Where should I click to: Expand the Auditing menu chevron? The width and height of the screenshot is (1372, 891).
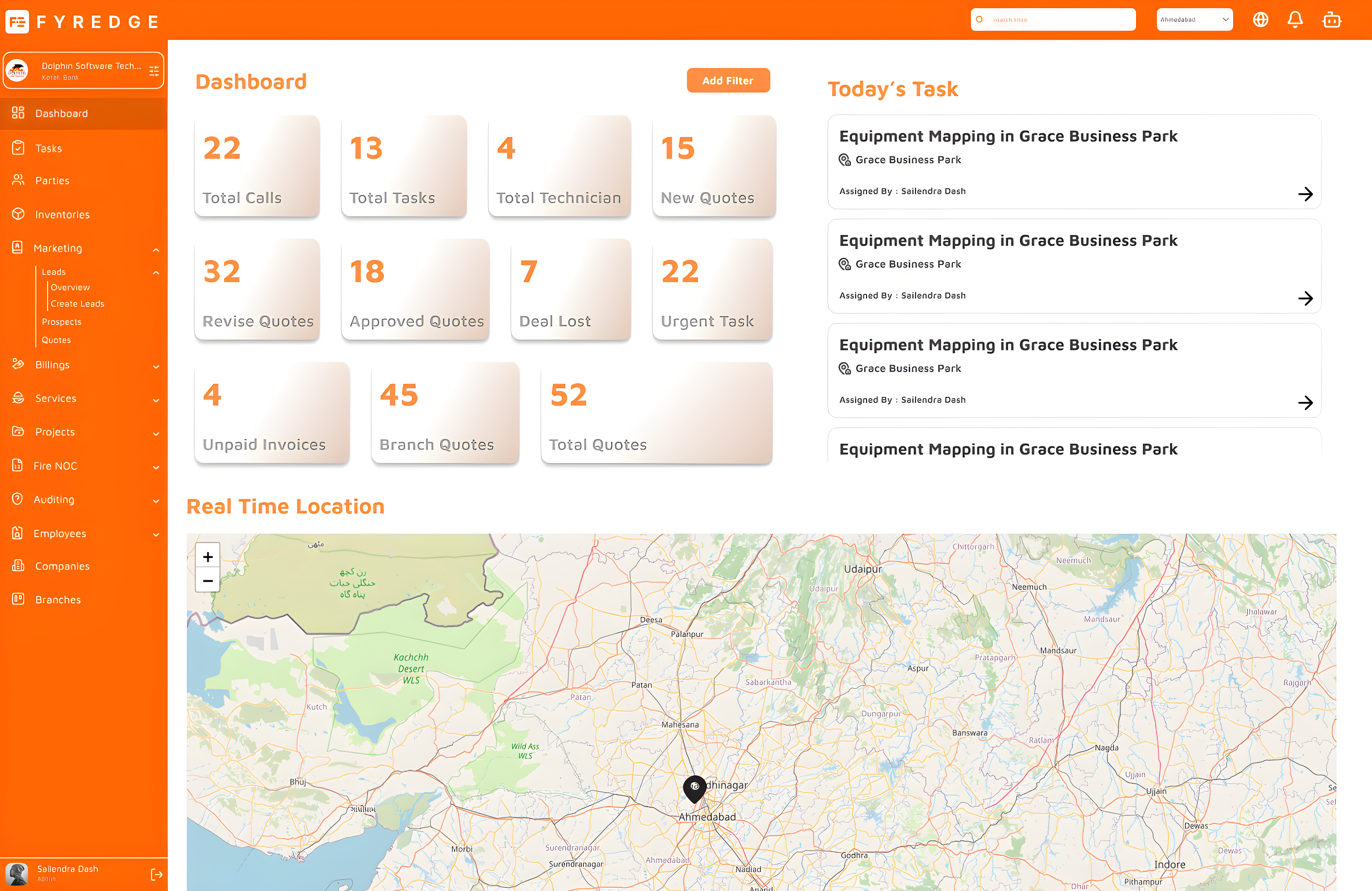coord(156,501)
